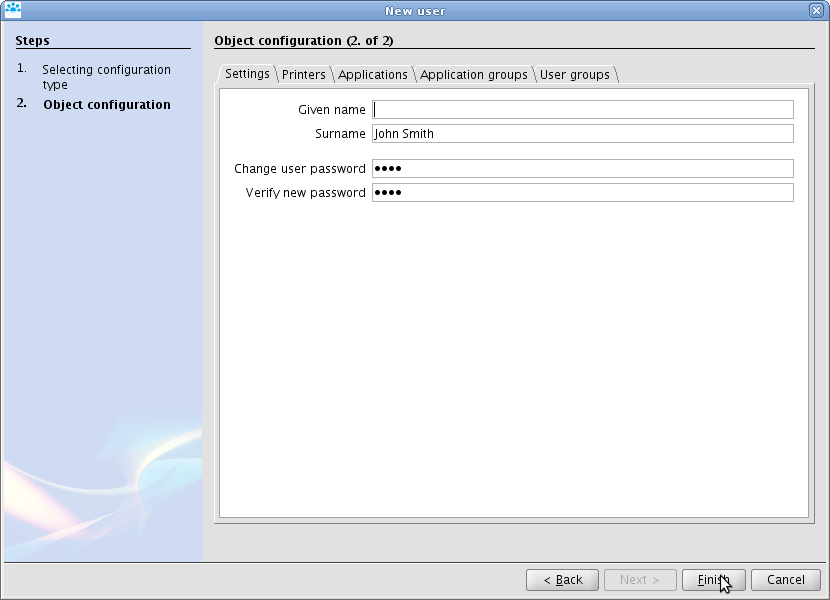The height and width of the screenshot is (600, 830).
Task: Focus the Given name input field
Action: pos(582,110)
